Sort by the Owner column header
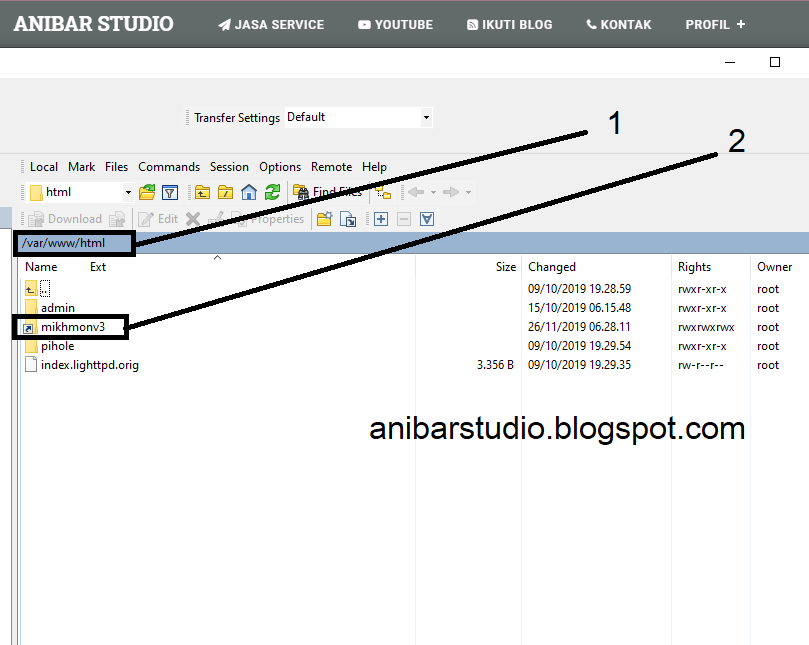 tap(774, 267)
